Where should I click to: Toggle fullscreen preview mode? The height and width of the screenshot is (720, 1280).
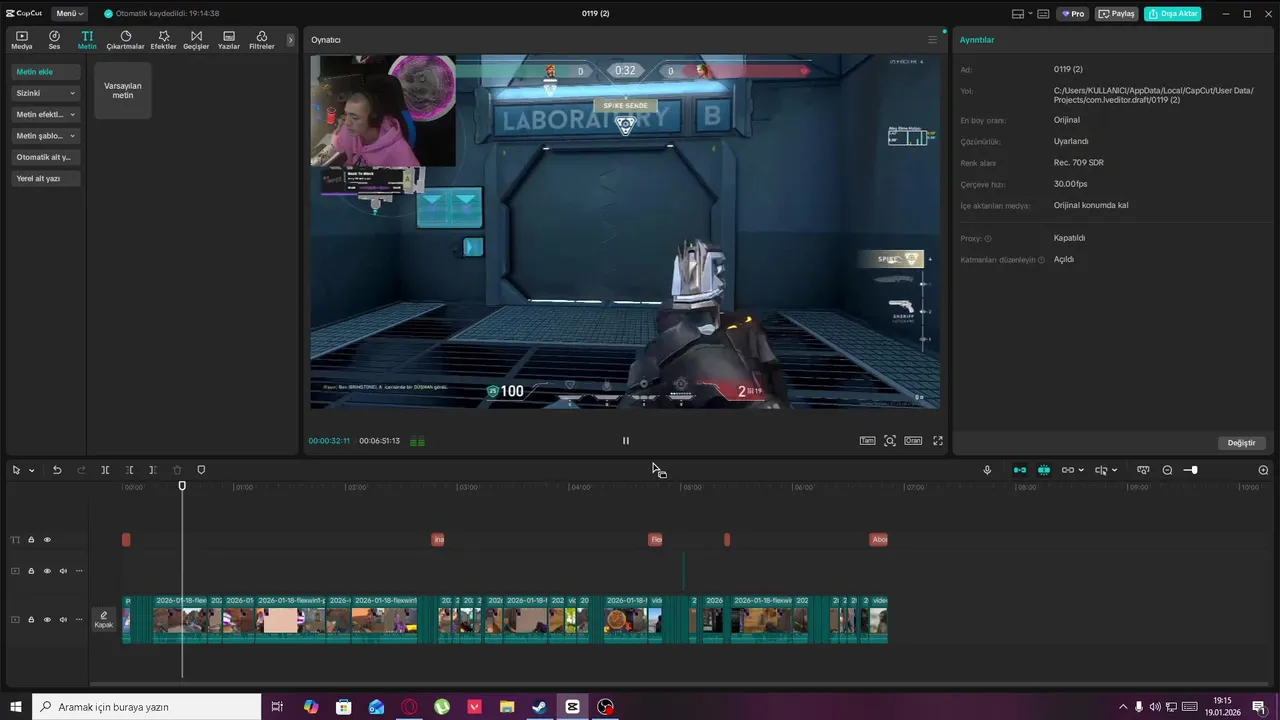(x=938, y=441)
